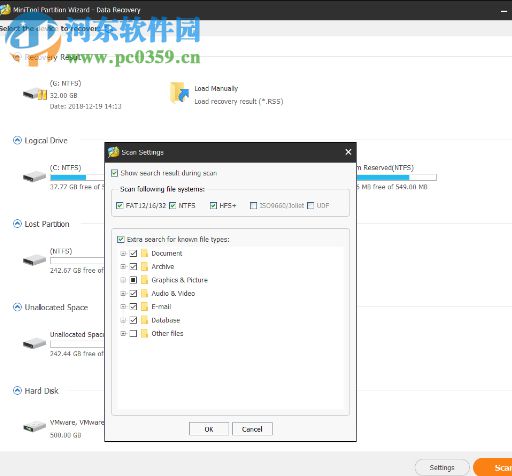Collapse the Unallocated Space section
Image resolution: width=512 pixels, height=476 pixels.
click(17, 307)
